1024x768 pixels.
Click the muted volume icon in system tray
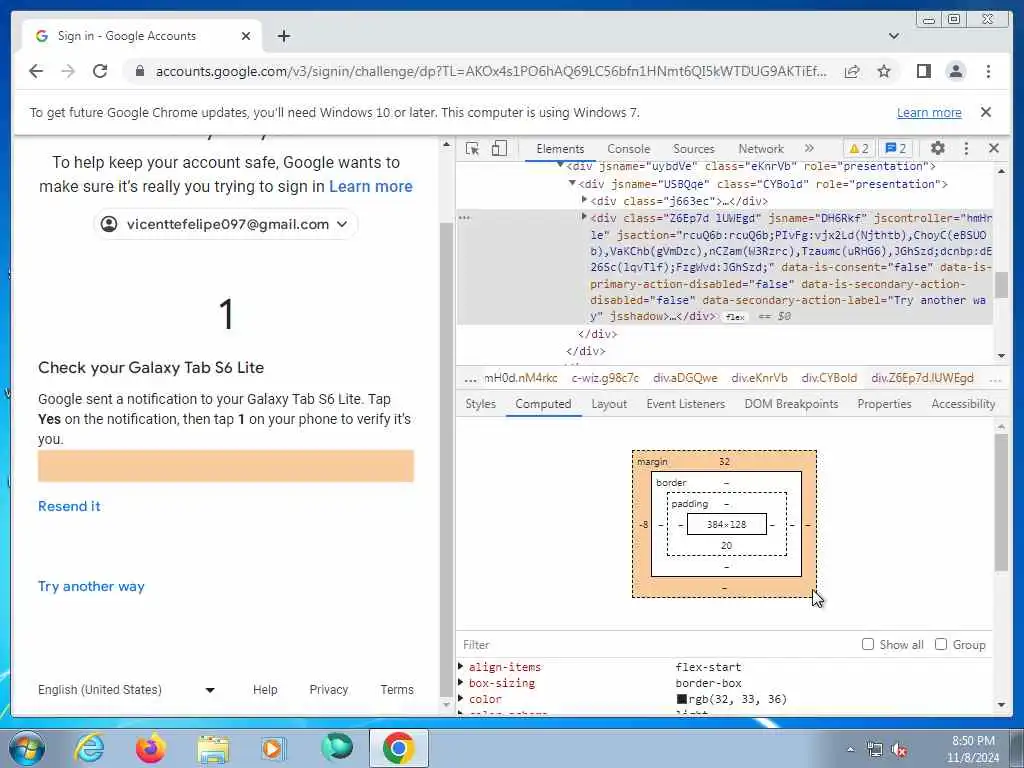point(900,750)
